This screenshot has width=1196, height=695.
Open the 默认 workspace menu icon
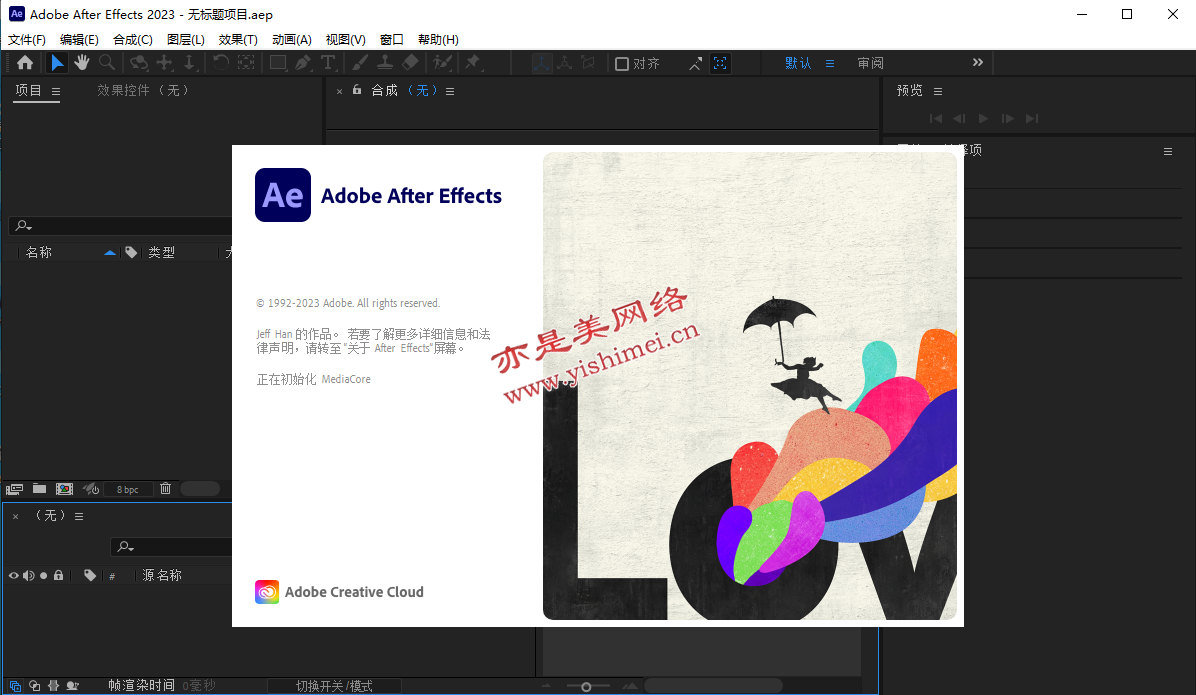click(x=830, y=63)
